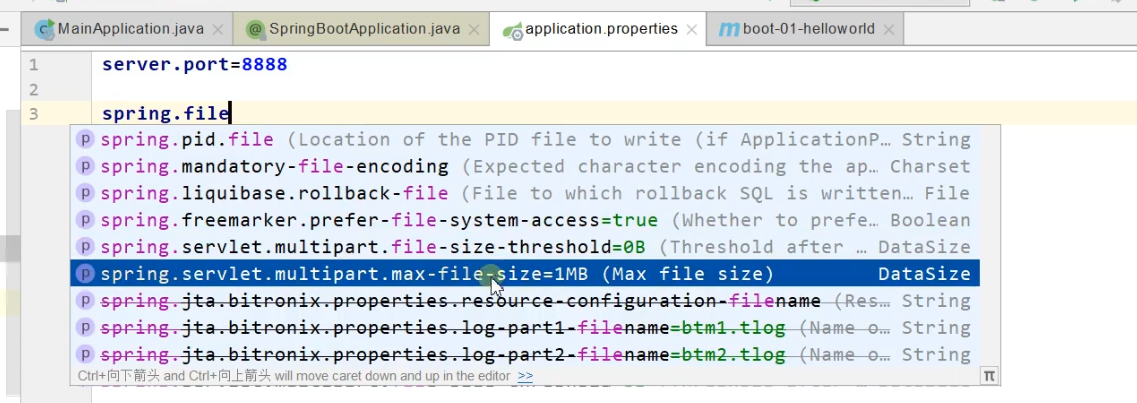Select the bitronix log-part1-filename suggestion
The height and width of the screenshot is (403, 1137).
coord(525,327)
